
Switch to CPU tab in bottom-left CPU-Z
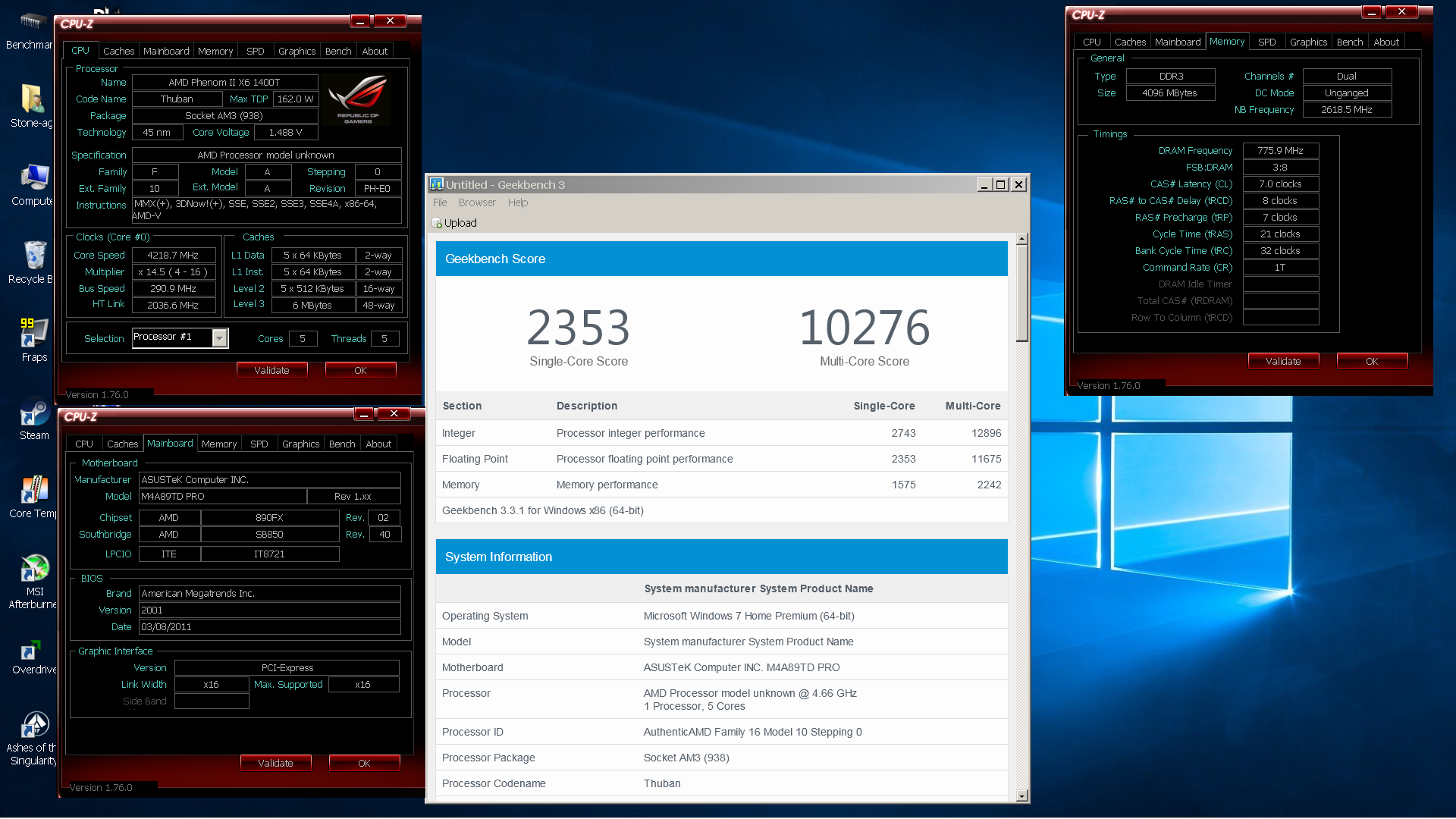point(84,444)
